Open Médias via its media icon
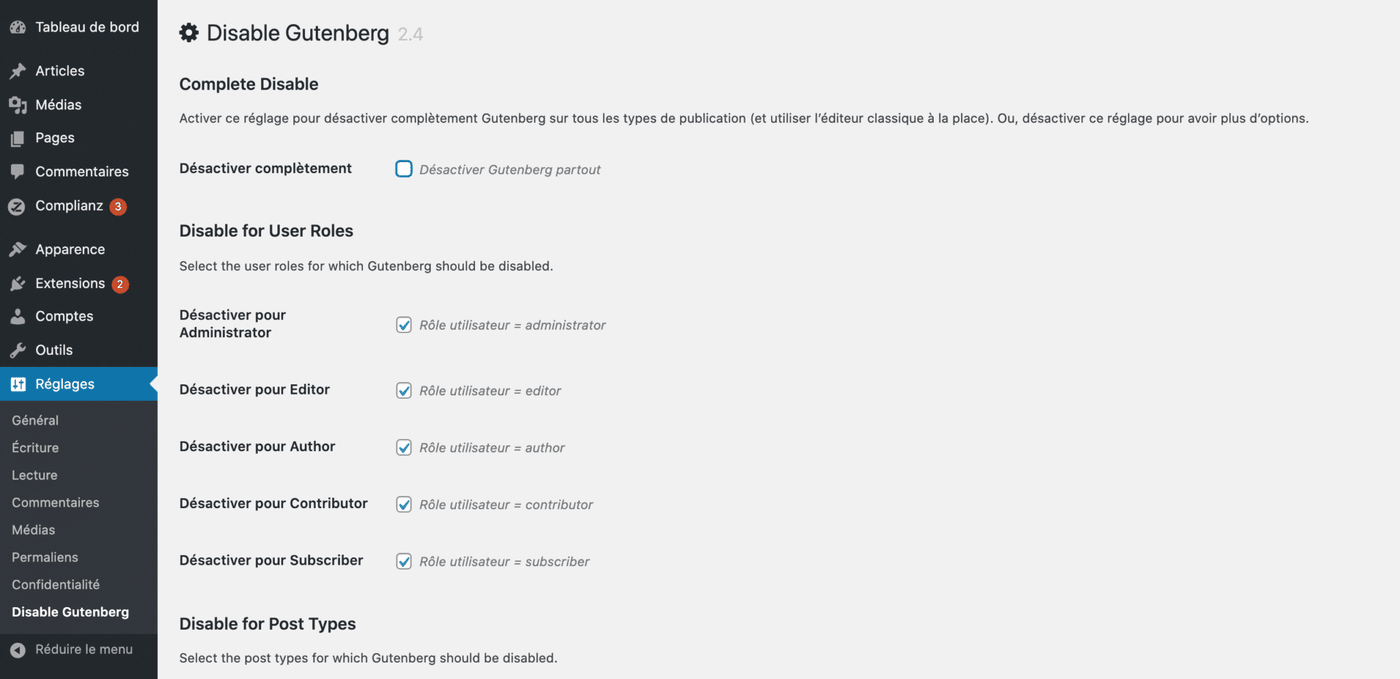The width and height of the screenshot is (1400, 679). (17, 105)
